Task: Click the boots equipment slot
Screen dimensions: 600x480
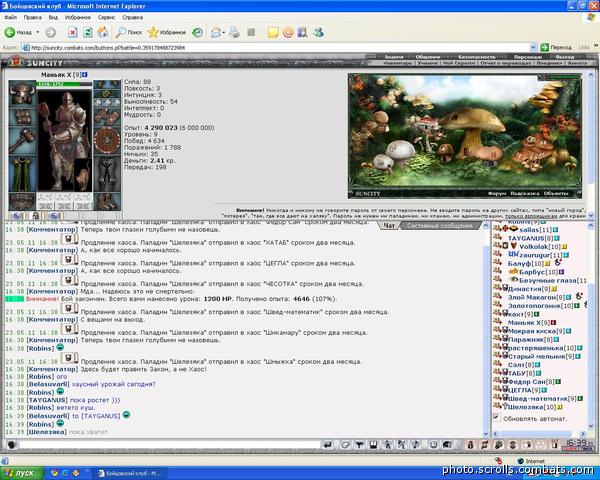Action: click(x=107, y=202)
